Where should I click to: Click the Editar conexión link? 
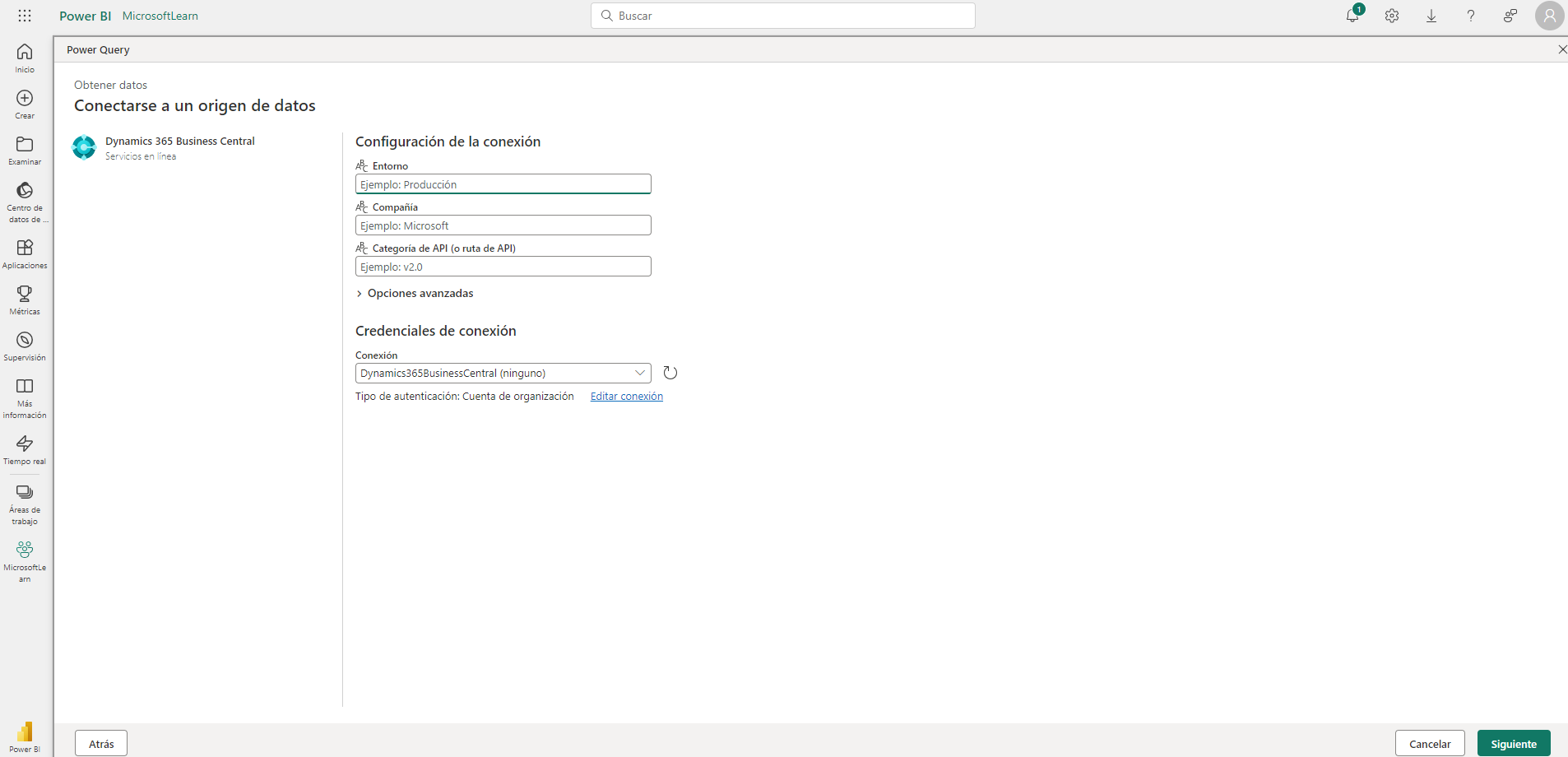point(627,396)
